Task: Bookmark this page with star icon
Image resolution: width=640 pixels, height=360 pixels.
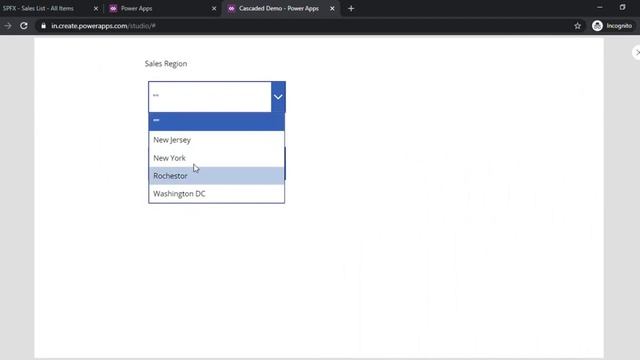Action: (578, 26)
